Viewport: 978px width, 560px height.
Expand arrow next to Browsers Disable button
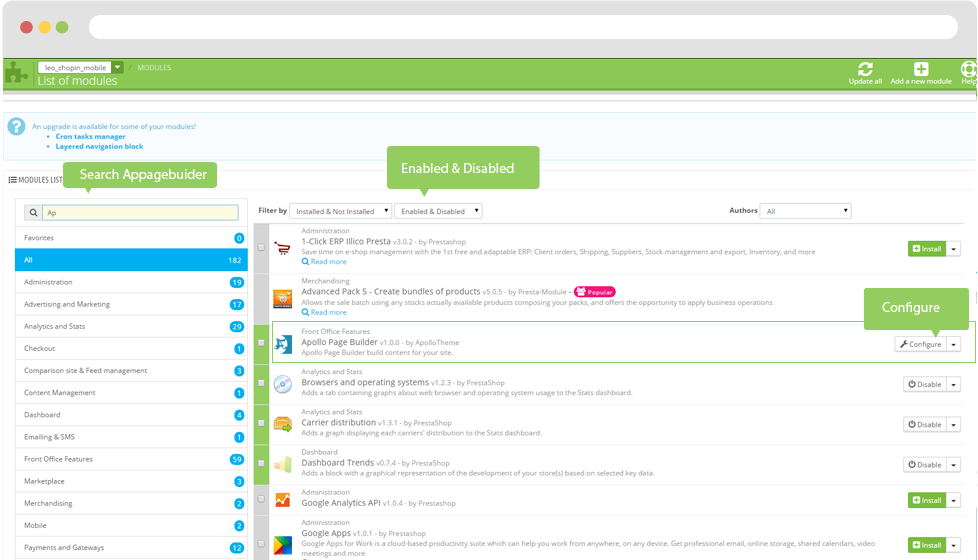[954, 385]
